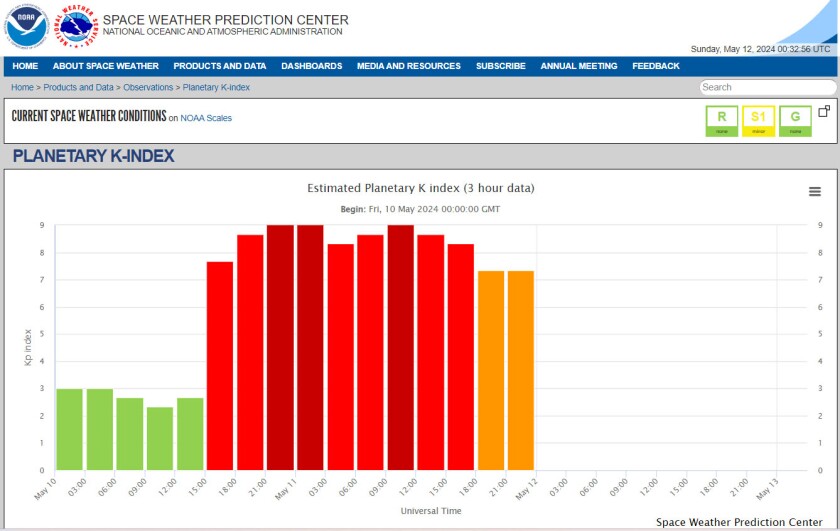Click into the Search field

[x=766, y=87]
